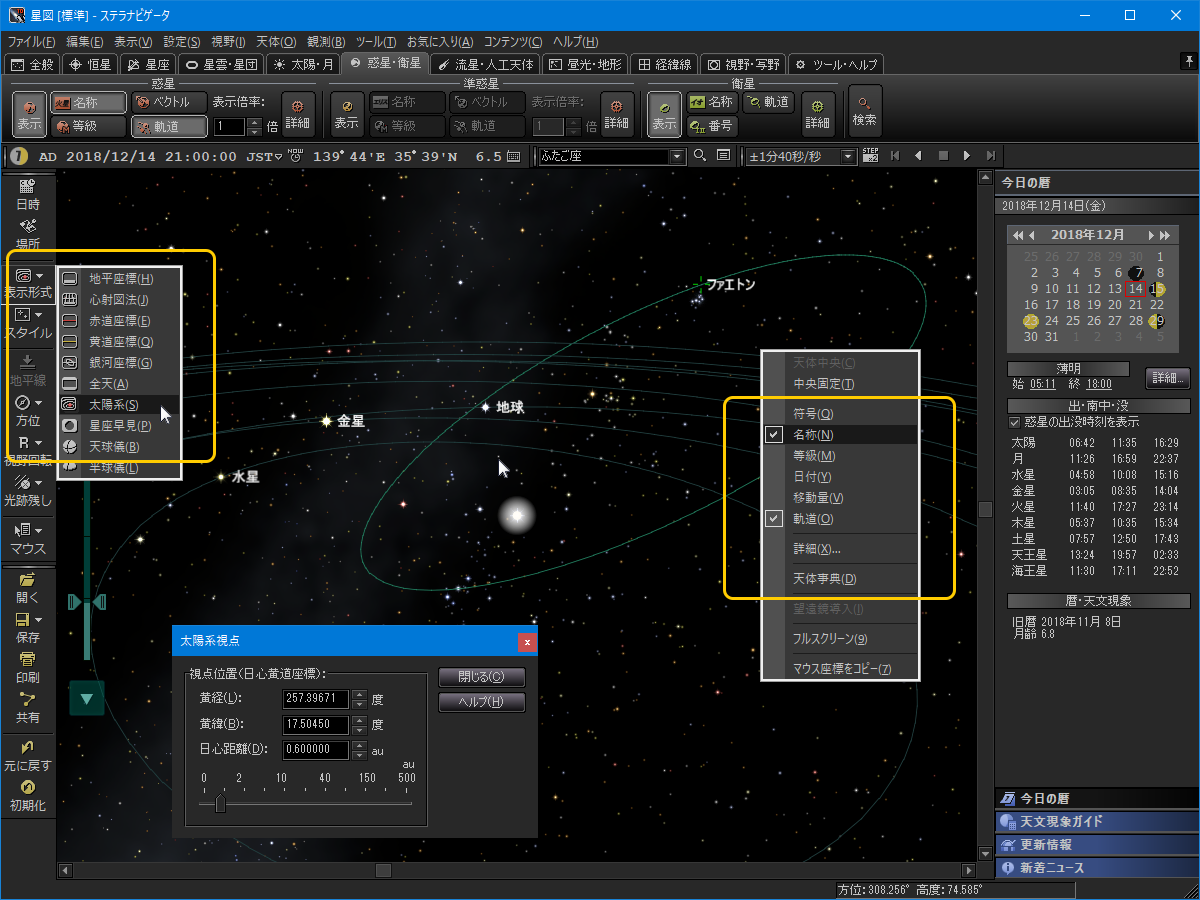This screenshot has width=1200, height=900.
Task: Open the 開く file icon
Action: coord(27,579)
